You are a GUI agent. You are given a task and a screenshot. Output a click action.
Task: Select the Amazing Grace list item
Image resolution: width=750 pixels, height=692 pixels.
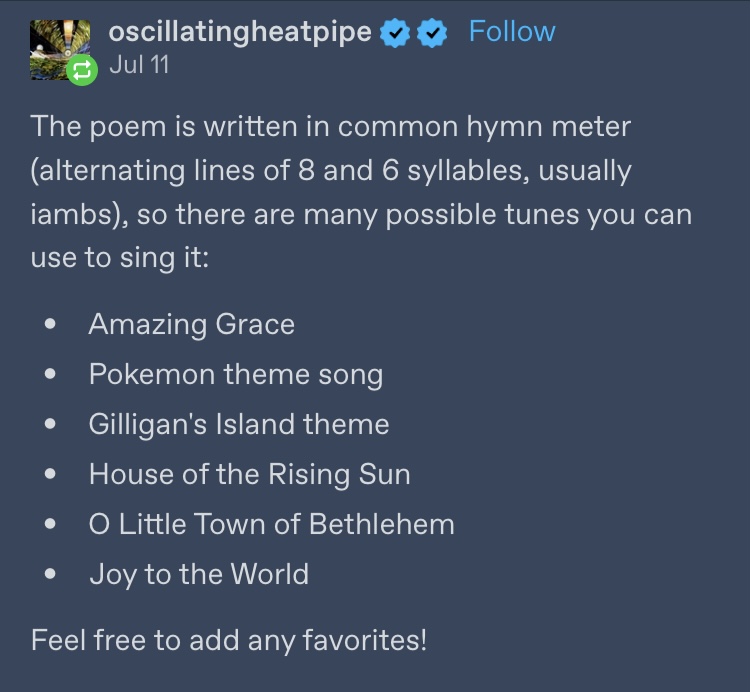point(191,325)
